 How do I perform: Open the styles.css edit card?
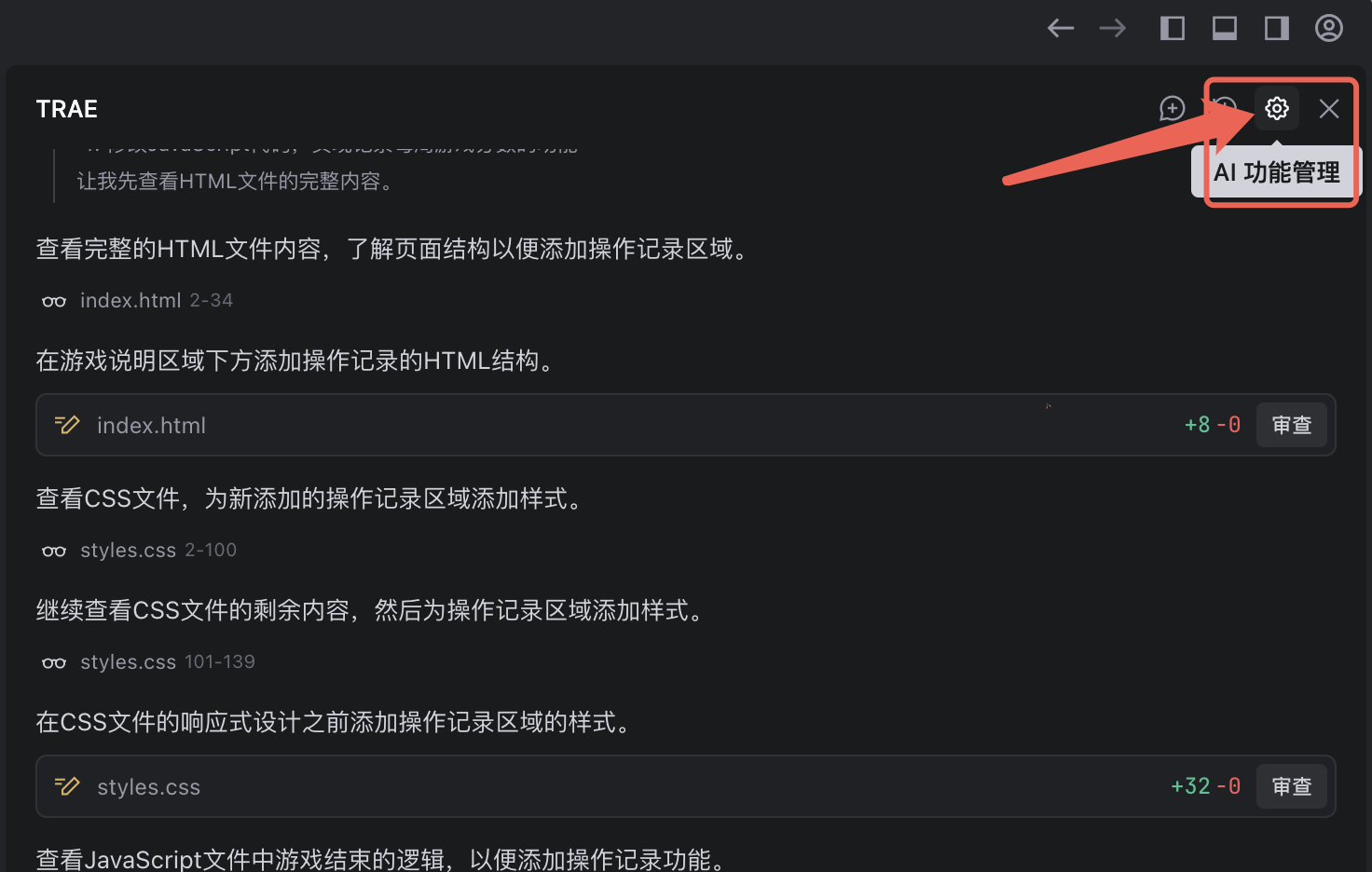point(686,786)
